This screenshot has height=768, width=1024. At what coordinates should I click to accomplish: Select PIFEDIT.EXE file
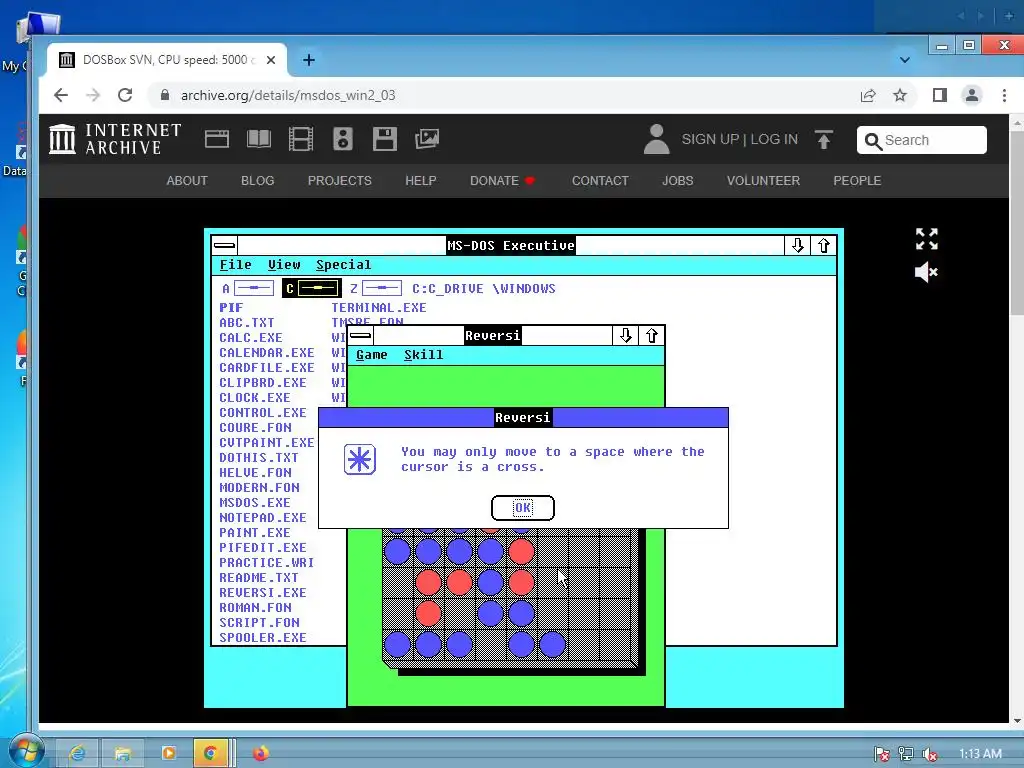(263, 548)
